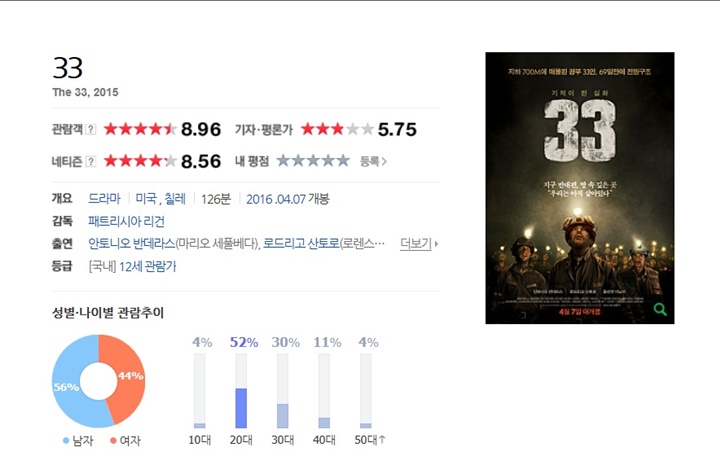Viewport: 720px width, 473px height.
Task: Select the first star in 내 평점
Action: pos(283,161)
